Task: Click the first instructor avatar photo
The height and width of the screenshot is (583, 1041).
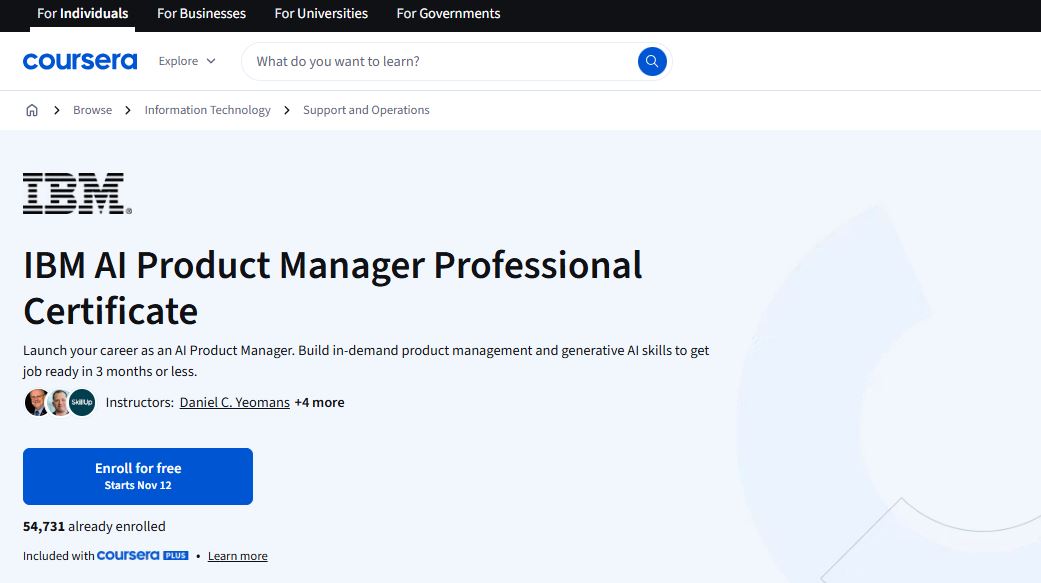Action: coord(37,402)
